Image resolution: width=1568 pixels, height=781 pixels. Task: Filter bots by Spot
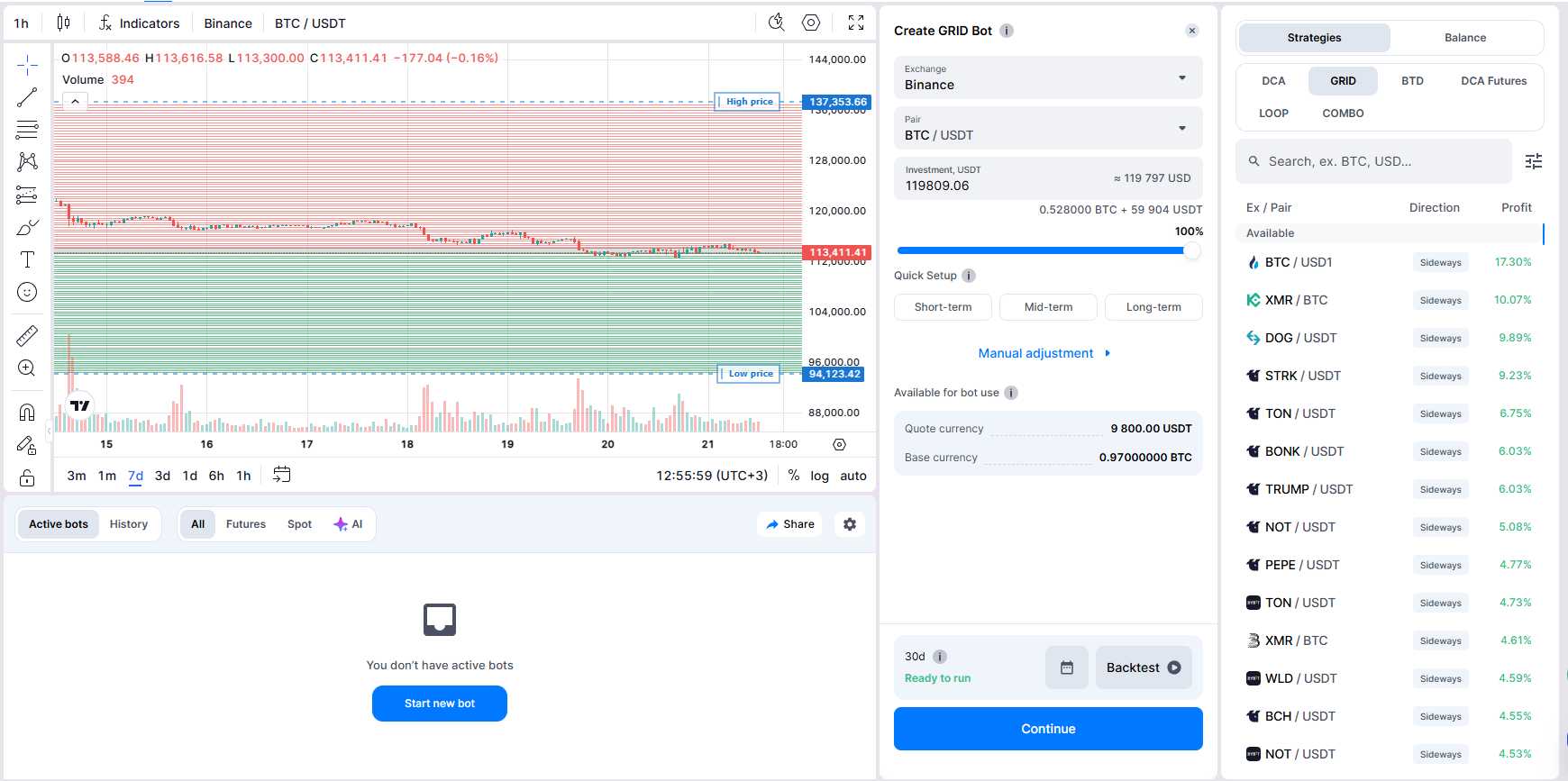coord(299,524)
